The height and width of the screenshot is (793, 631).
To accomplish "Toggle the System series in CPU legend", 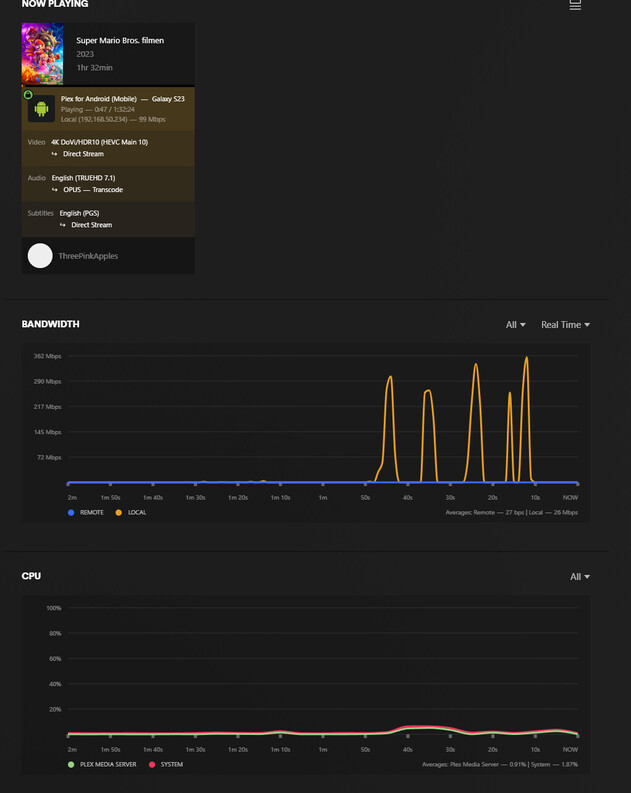I will [166, 764].
